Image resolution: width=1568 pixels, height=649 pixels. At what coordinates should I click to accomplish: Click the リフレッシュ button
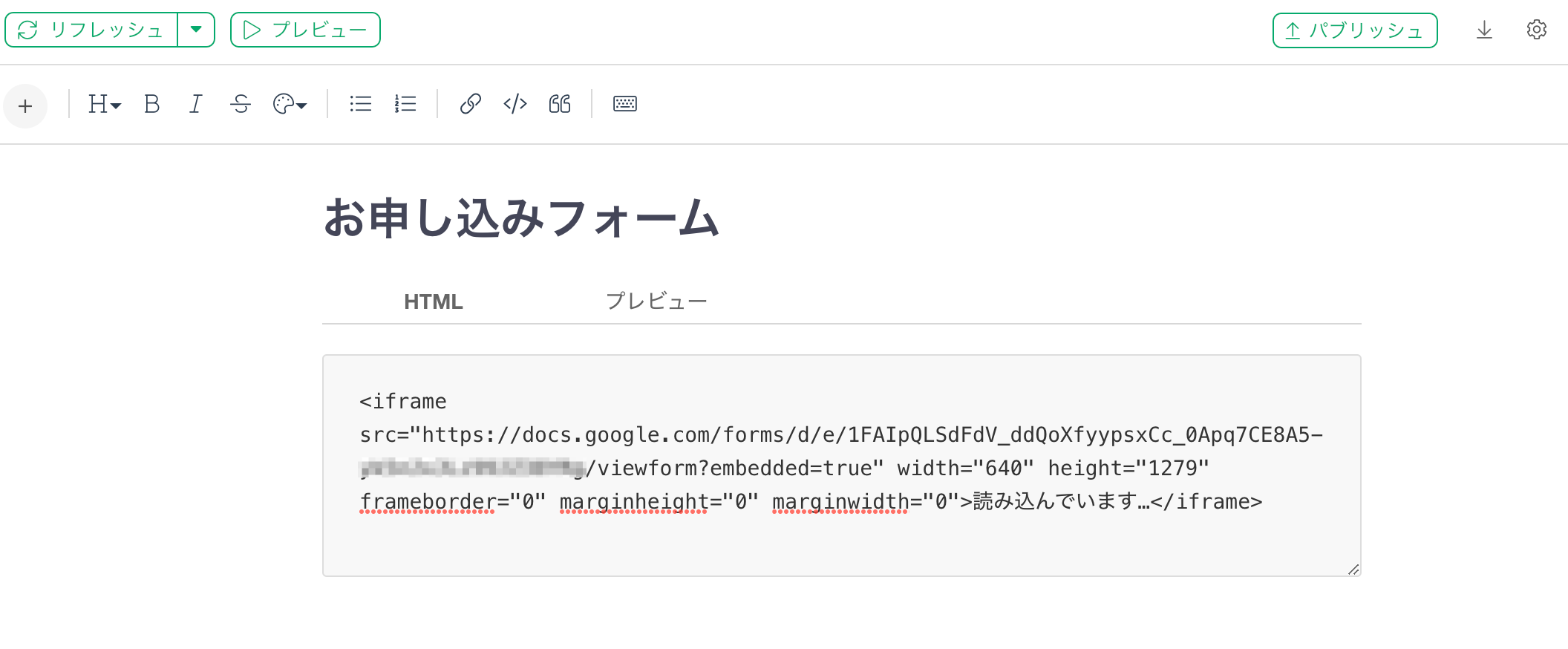click(91, 30)
